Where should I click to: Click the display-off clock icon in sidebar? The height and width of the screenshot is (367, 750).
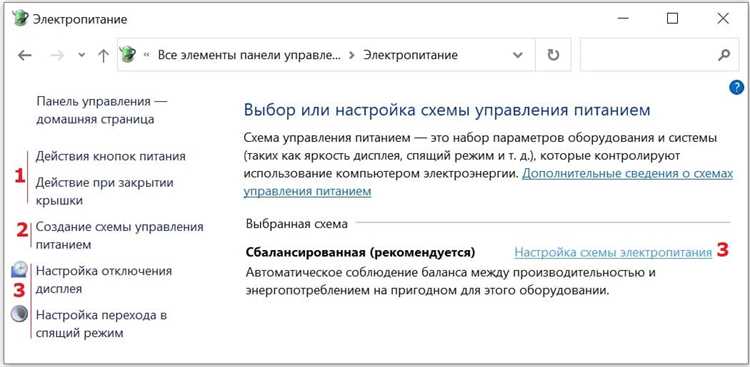(20, 270)
